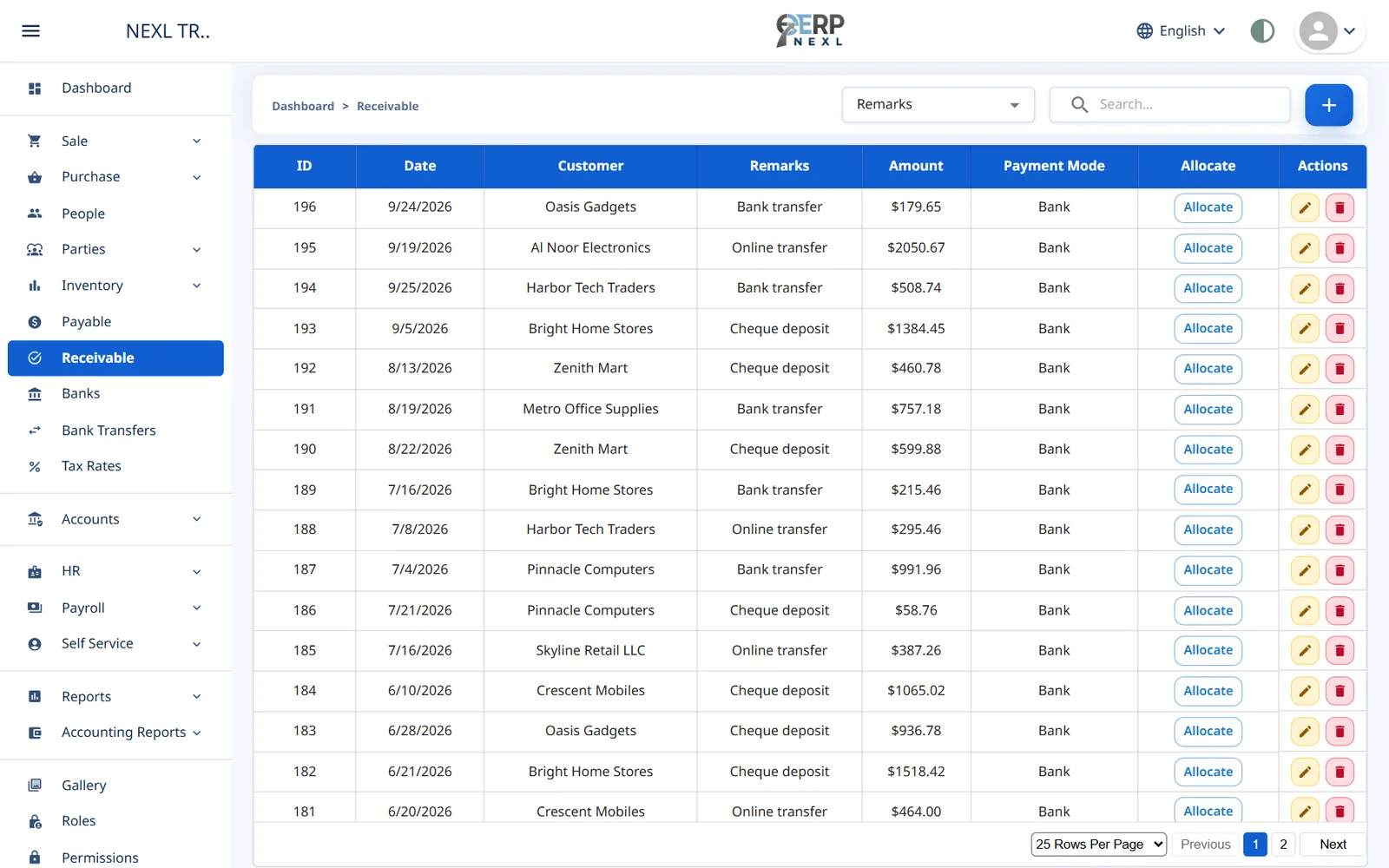This screenshot has height=868, width=1389.
Task: Delete receivable row 186 for $58.76
Action: coord(1340,611)
